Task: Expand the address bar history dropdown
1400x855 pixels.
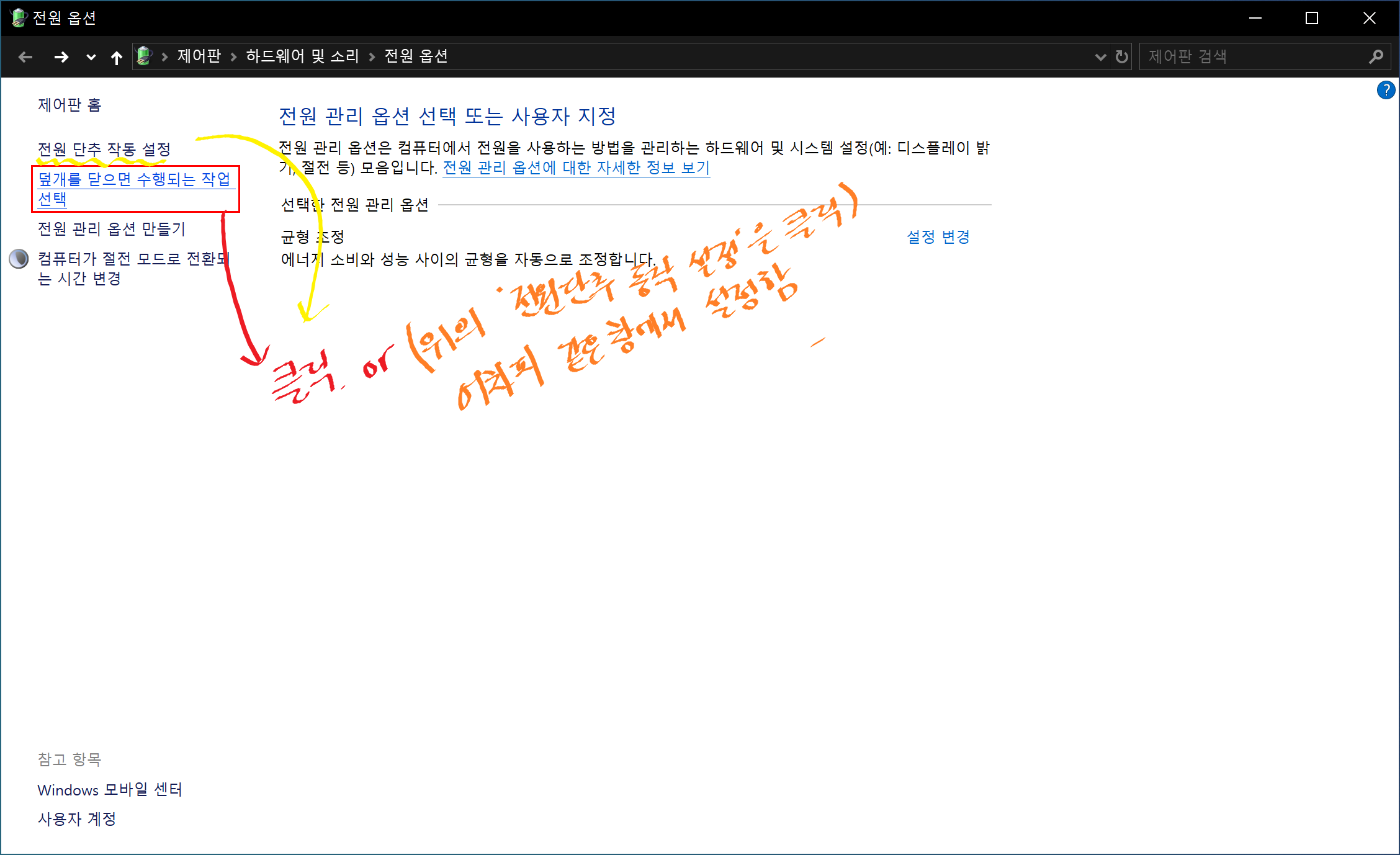Action: click(1100, 57)
